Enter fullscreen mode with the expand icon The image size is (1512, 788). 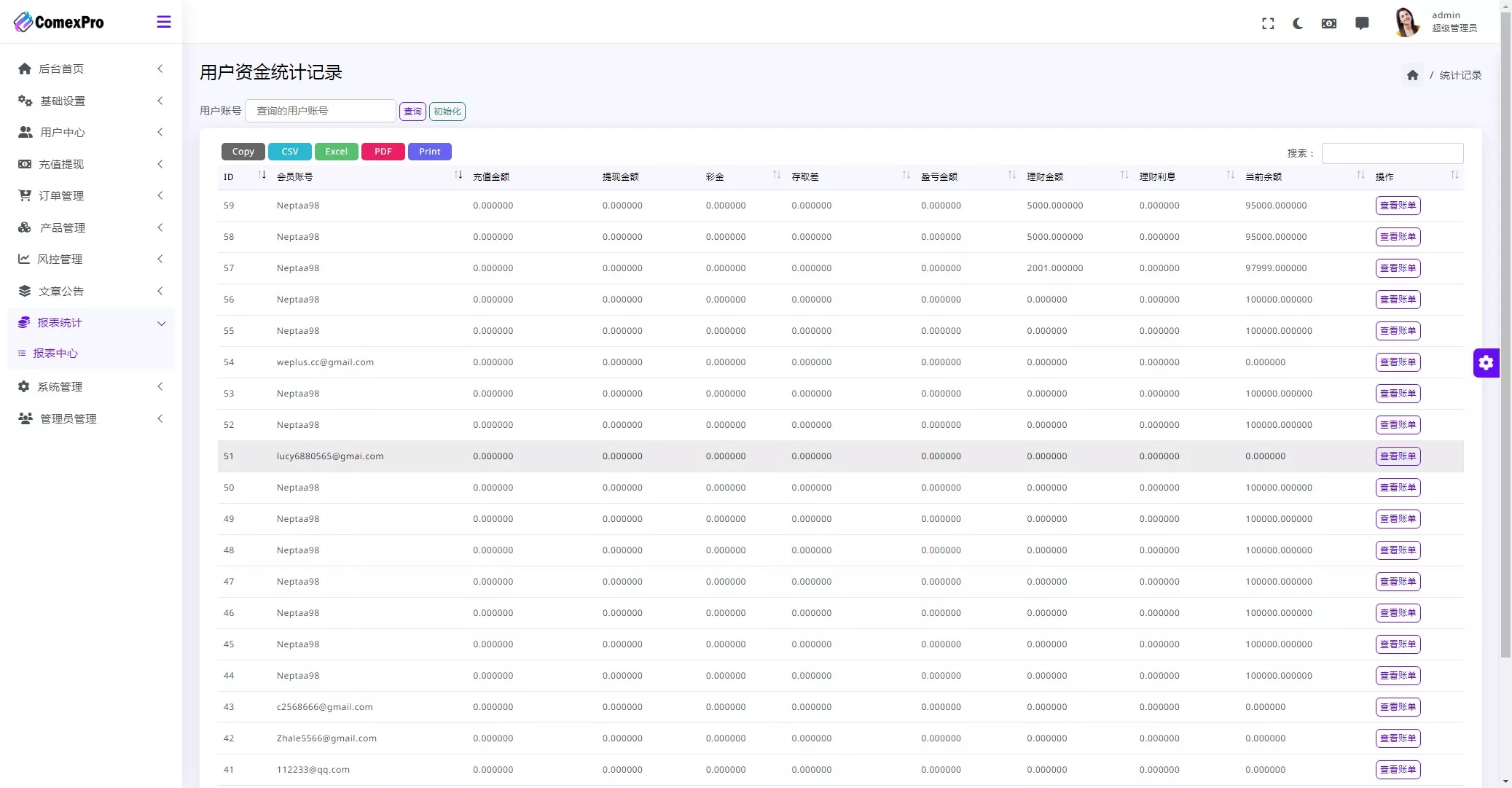point(1268,23)
